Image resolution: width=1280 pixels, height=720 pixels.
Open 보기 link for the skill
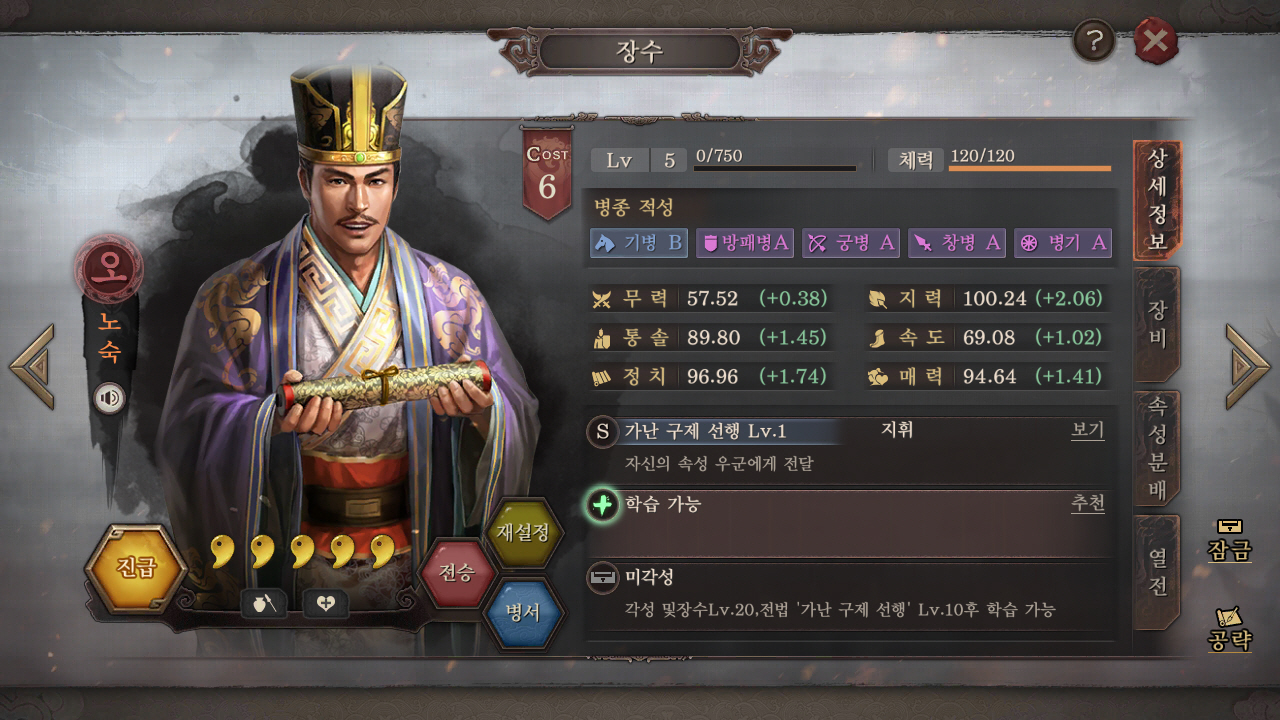point(1087,431)
